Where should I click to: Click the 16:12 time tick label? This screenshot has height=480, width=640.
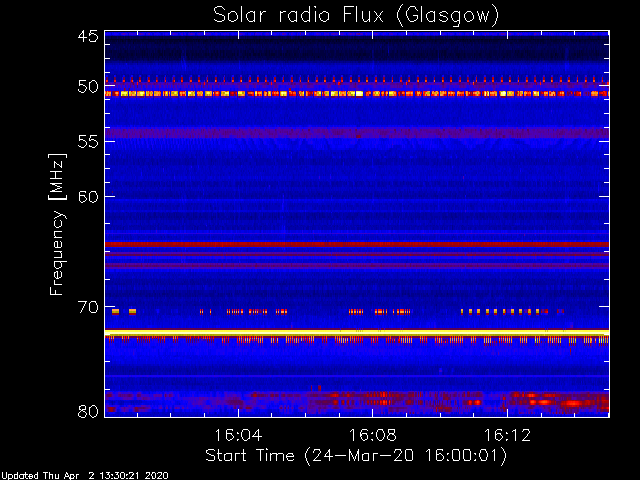(507, 435)
